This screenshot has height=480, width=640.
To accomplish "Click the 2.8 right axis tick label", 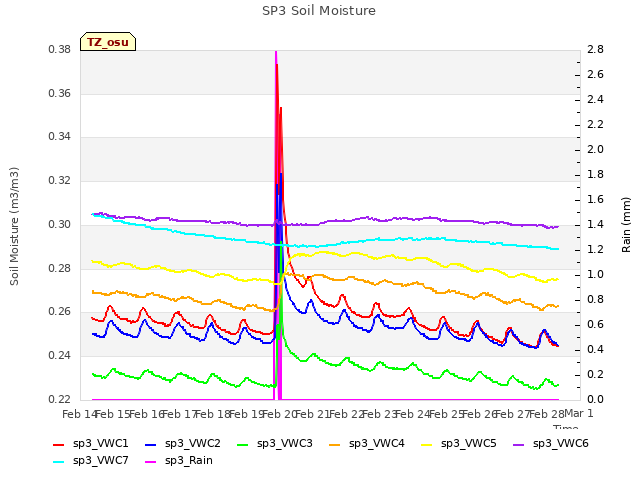I will [x=596, y=50].
